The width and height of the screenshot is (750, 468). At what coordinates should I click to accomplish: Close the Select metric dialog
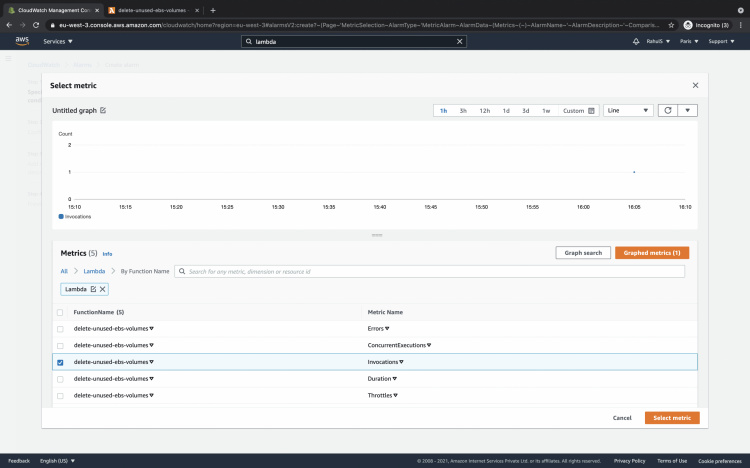(x=695, y=86)
